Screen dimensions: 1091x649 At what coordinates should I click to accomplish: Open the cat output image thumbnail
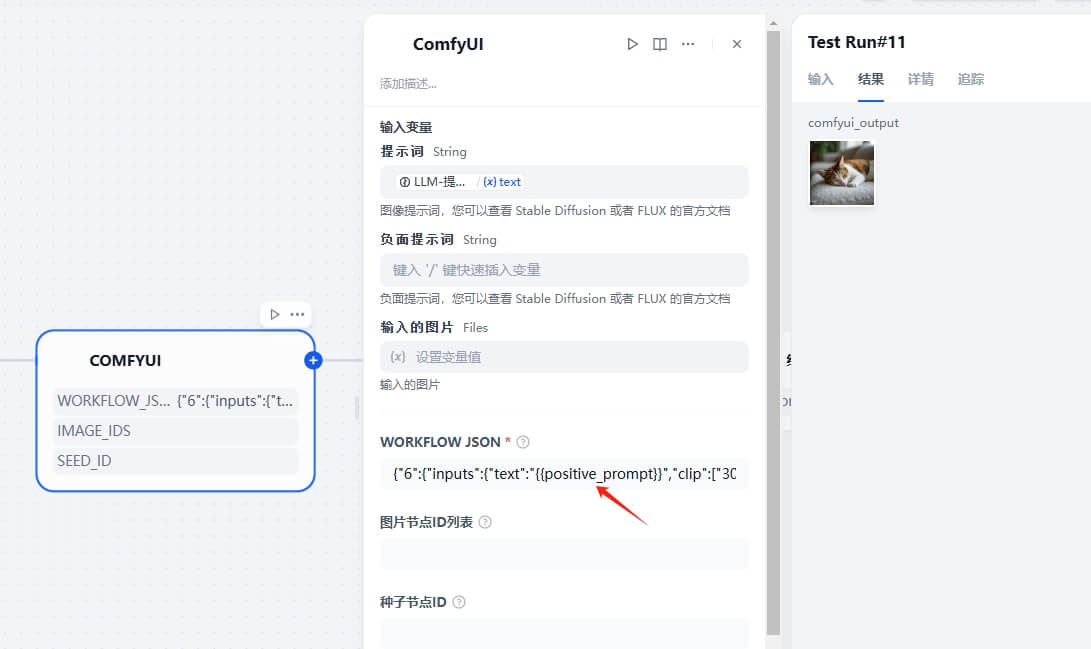pyautogui.click(x=842, y=173)
